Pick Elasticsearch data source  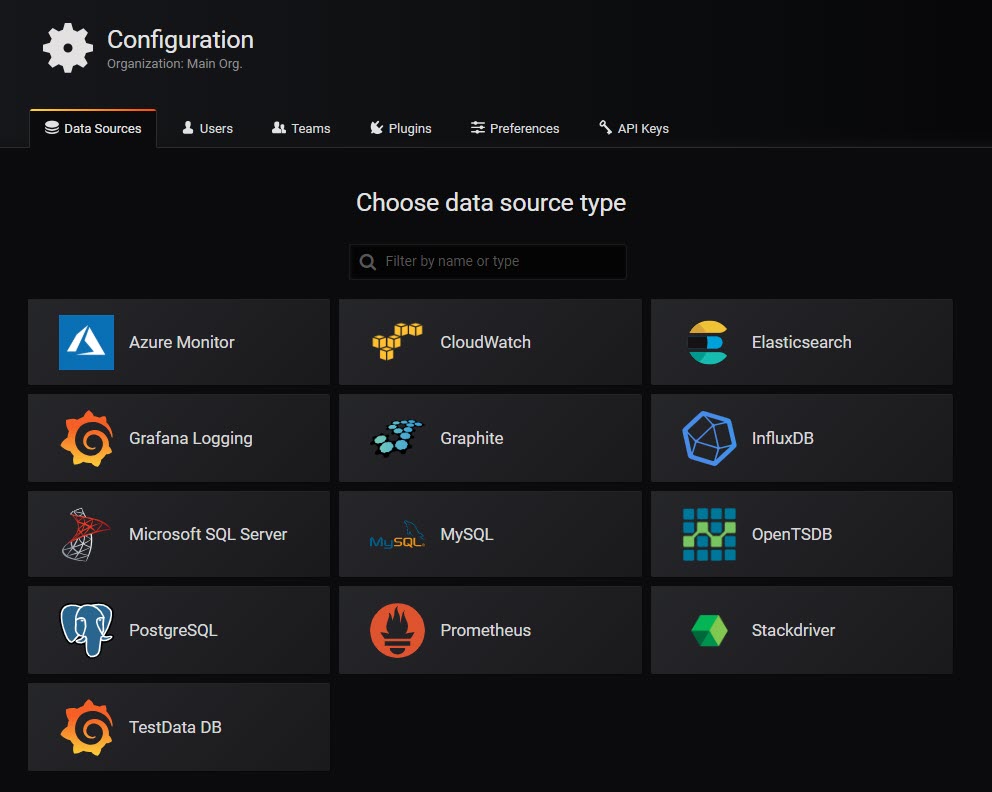(802, 342)
